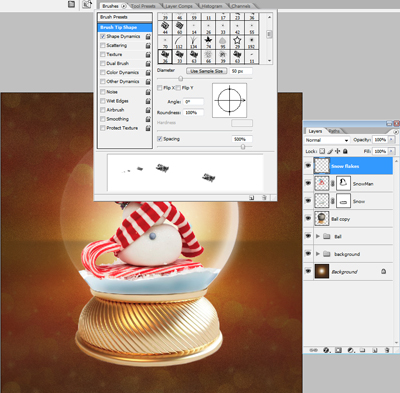Select the Background layer thumbnail
400x393 pixels.
[x=322, y=271]
